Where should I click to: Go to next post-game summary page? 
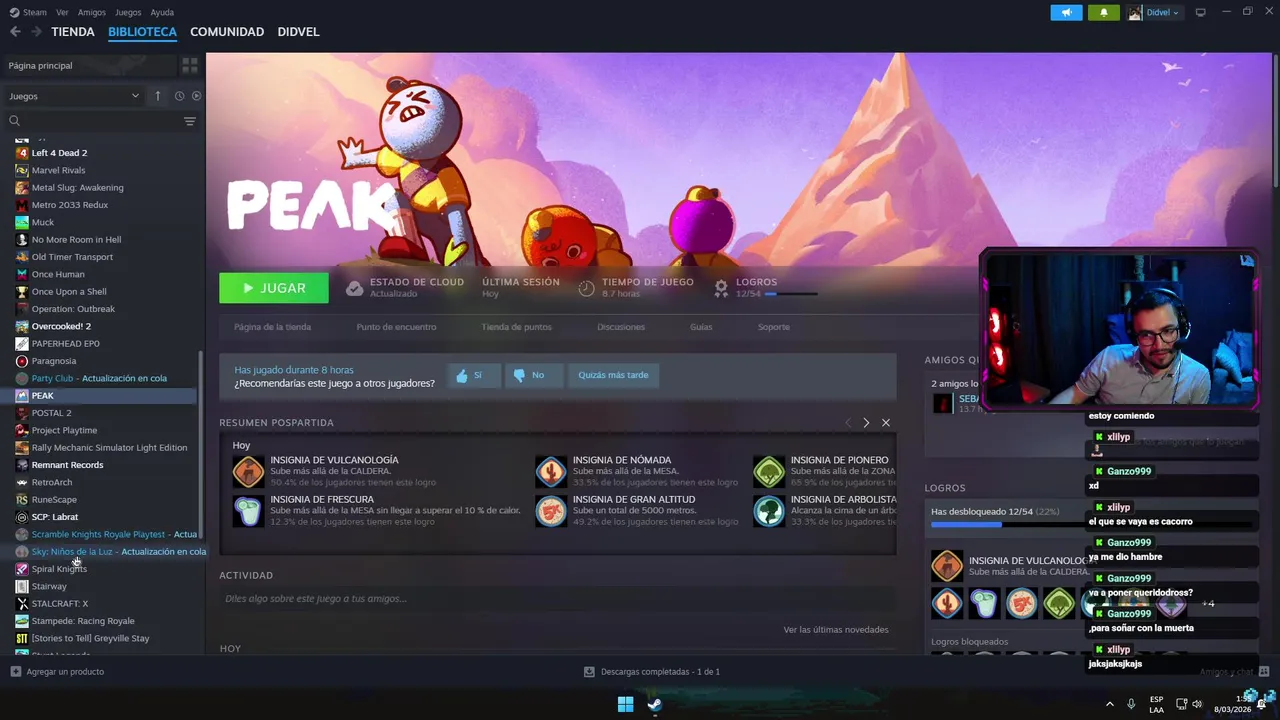click(866, 423)
